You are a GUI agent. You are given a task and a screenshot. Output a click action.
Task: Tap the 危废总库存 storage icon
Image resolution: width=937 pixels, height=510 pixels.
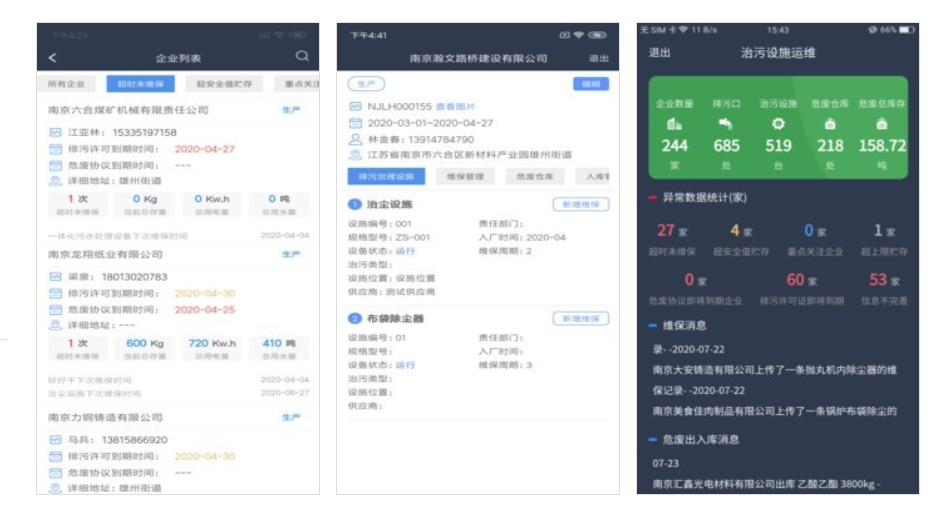(881, 124)
